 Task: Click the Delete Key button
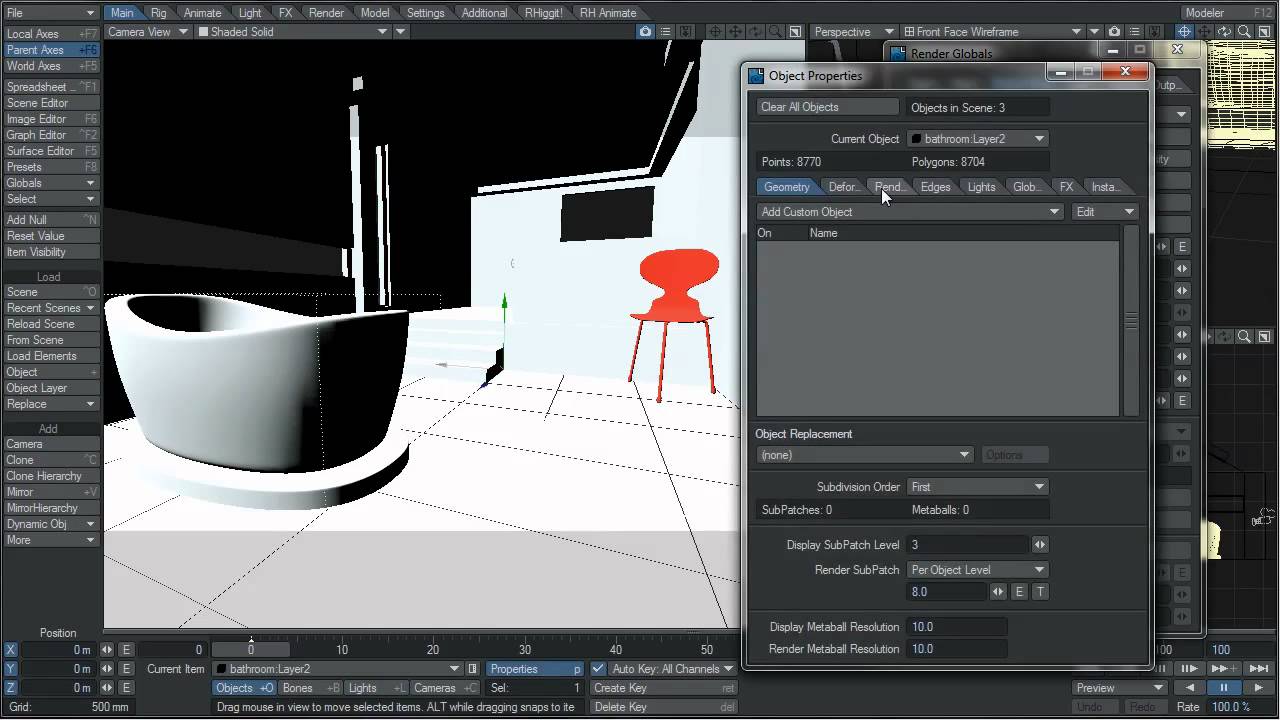point(664,707)
